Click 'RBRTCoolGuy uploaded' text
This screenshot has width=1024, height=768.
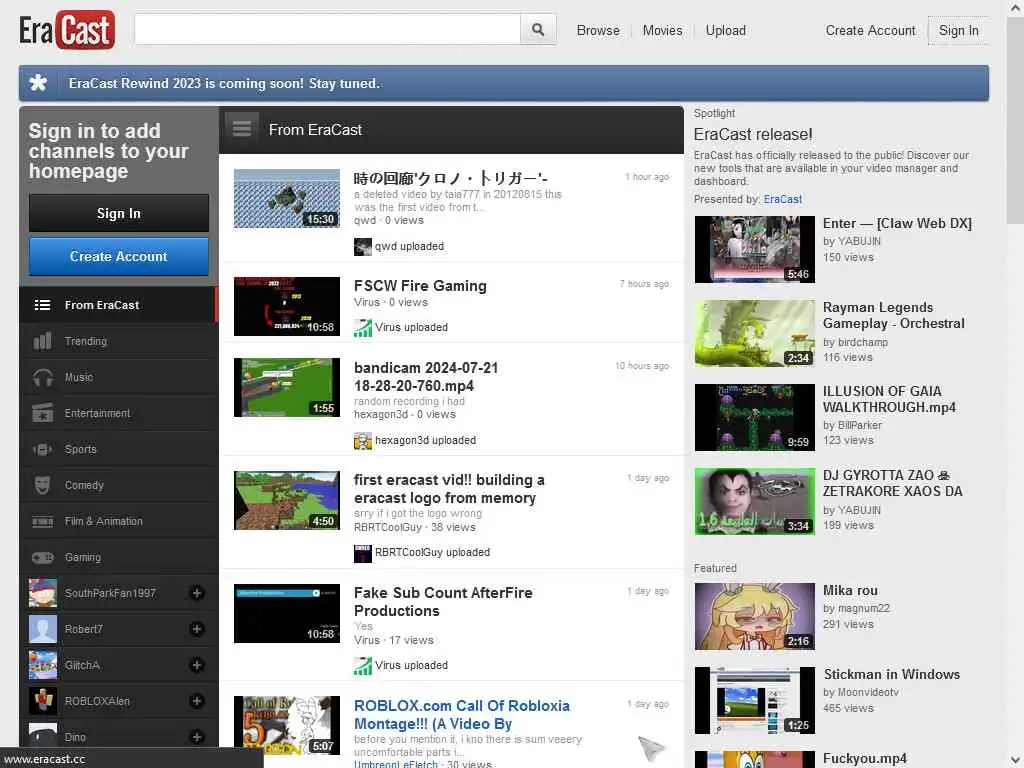point(432,552)
